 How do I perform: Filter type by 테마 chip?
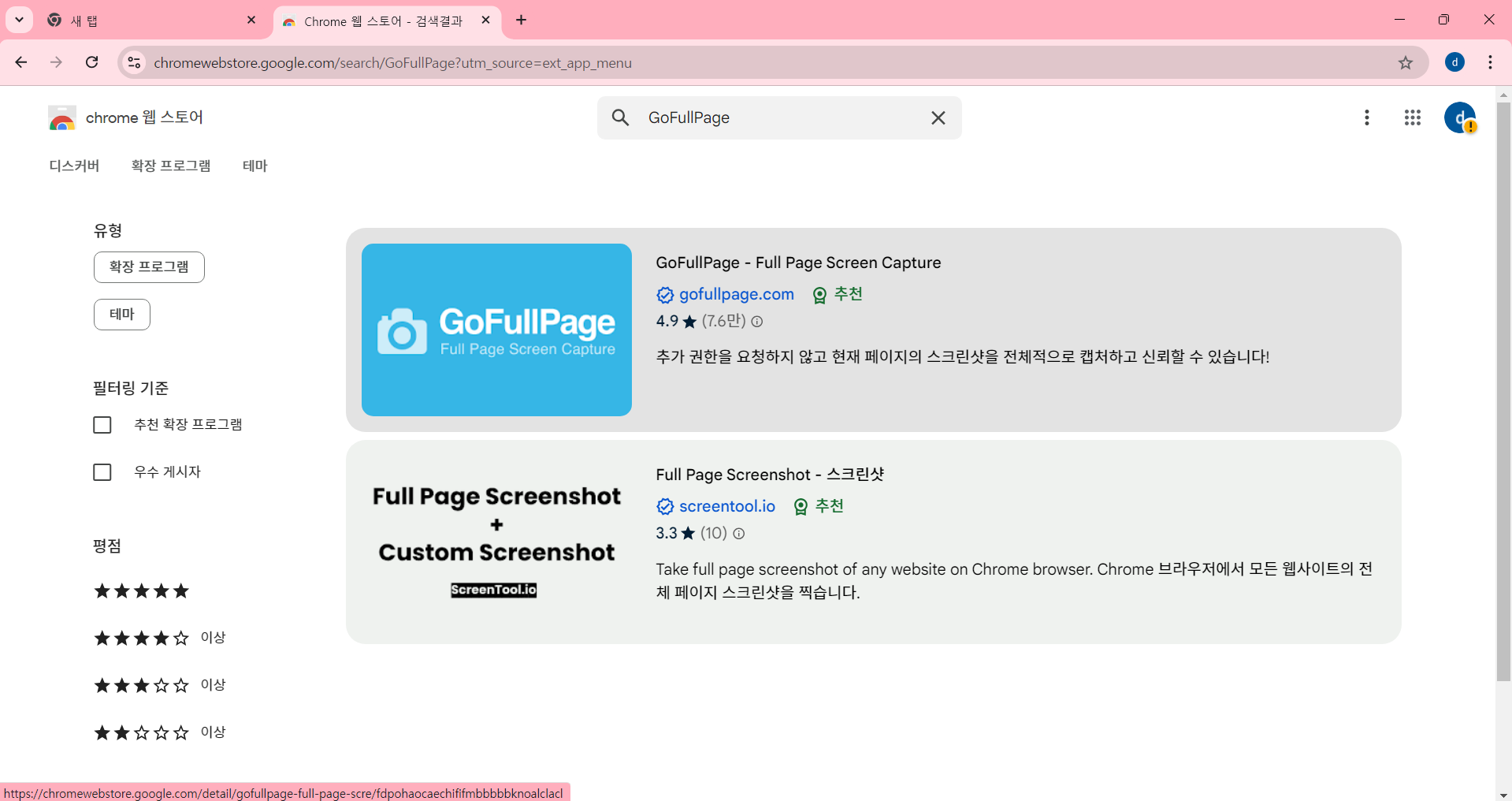(x=122, y=315)
